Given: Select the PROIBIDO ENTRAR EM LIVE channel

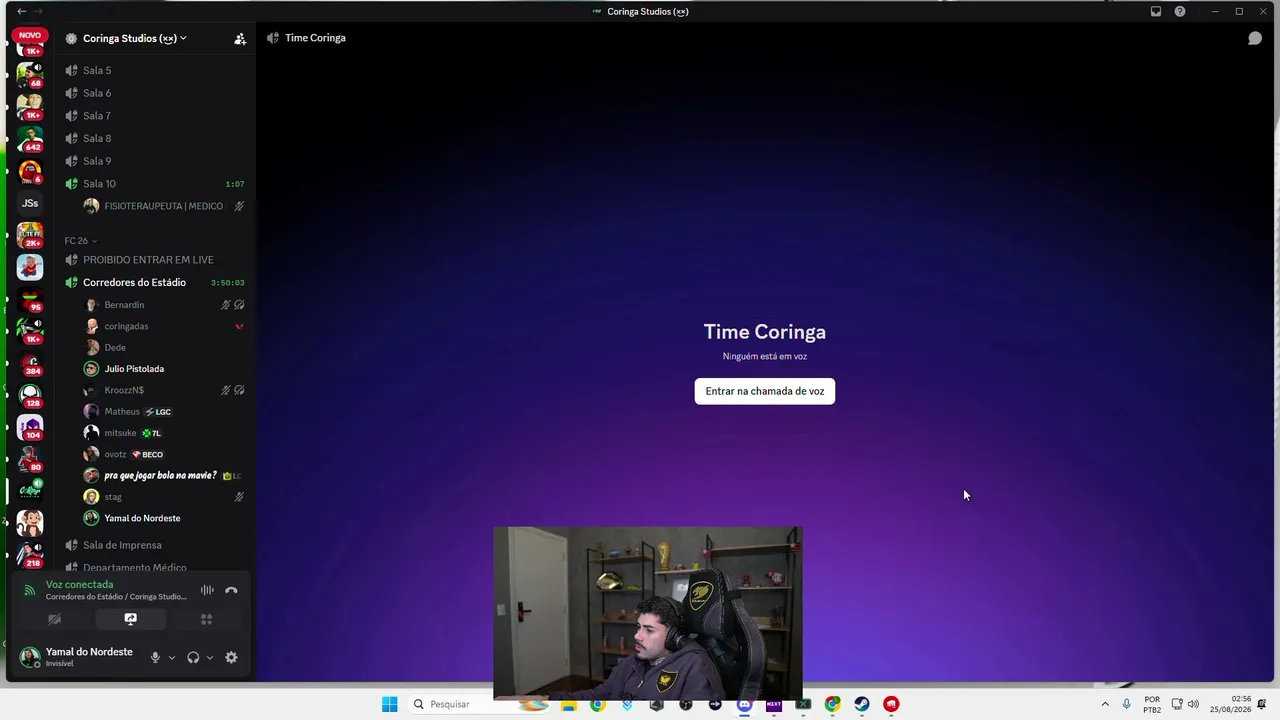Looking at the screenshot, I should click(x=155, y=260).
